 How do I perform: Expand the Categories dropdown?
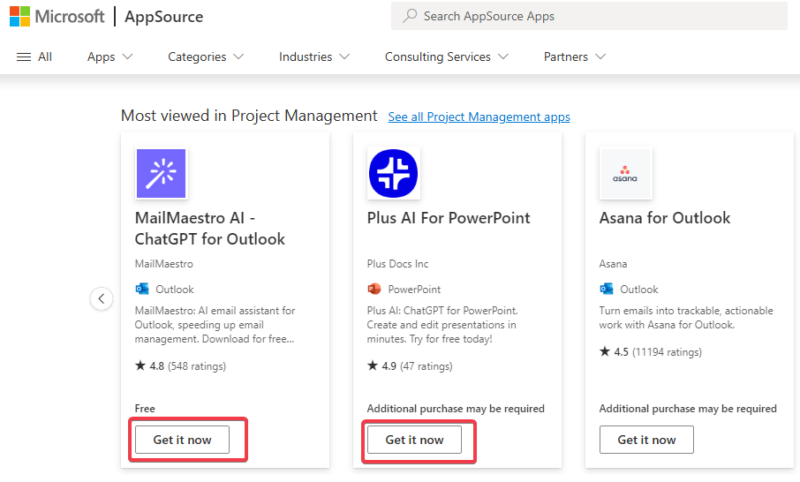pos(206,57)
